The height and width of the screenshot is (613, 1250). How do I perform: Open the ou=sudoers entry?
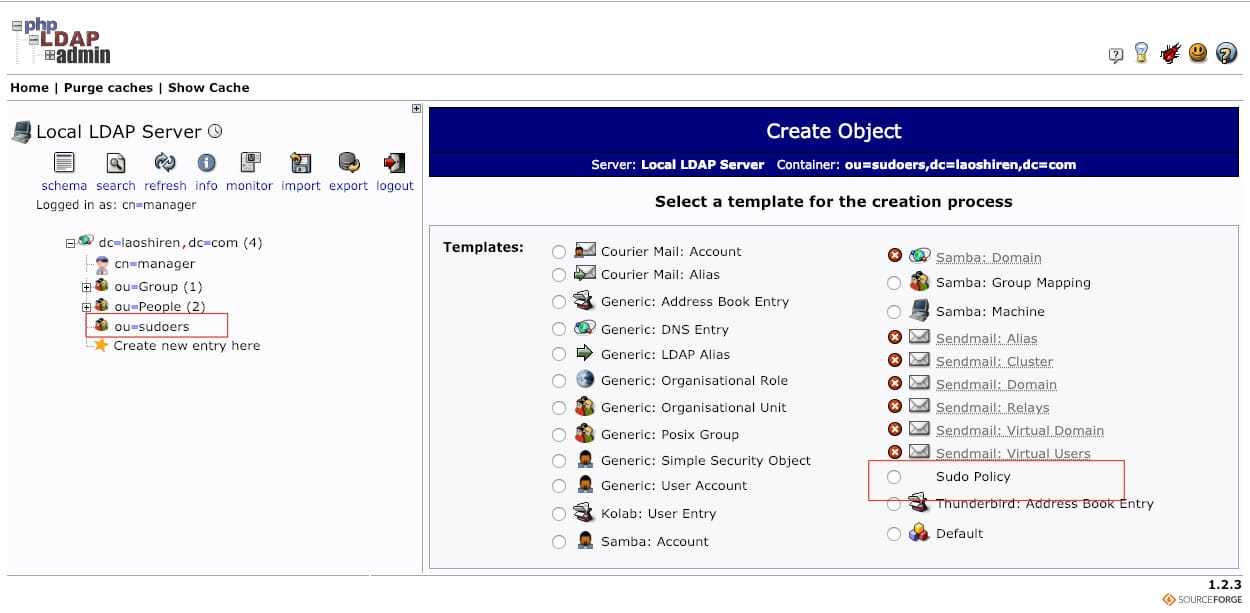click(x=151, y=326)
